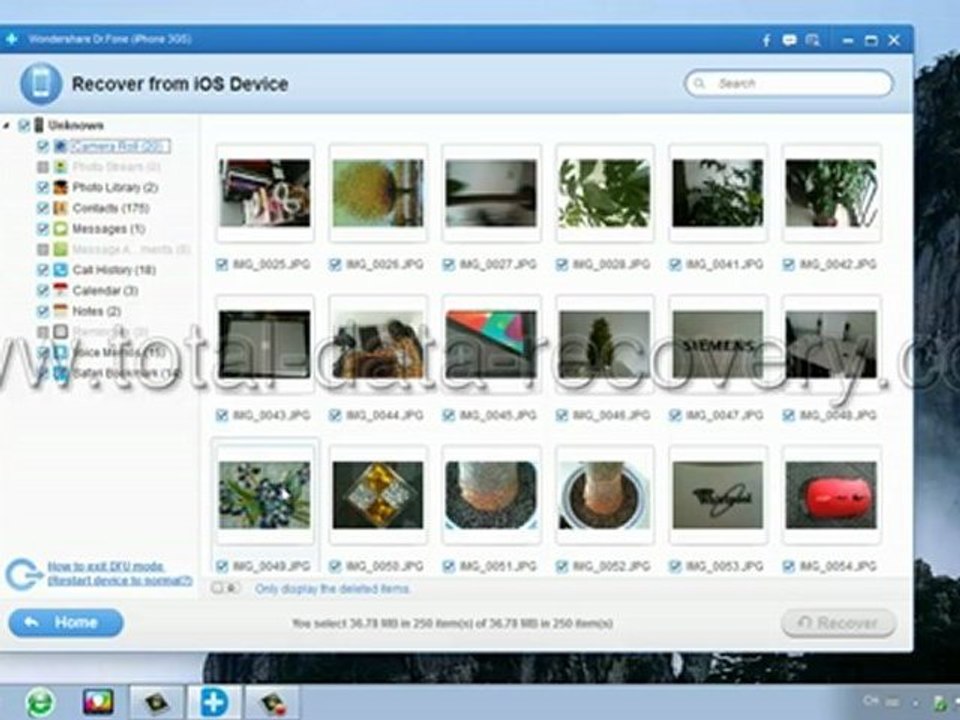Open the How to exit DFU mode link

point(119,573)
